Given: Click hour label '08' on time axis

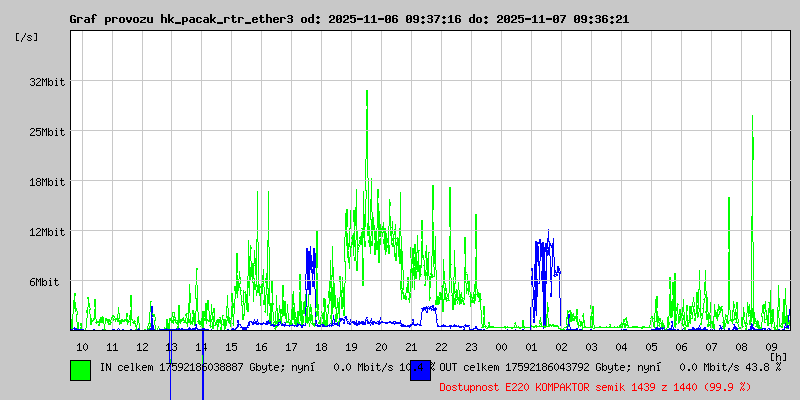Looking at the screenshot, I should 741,347.
